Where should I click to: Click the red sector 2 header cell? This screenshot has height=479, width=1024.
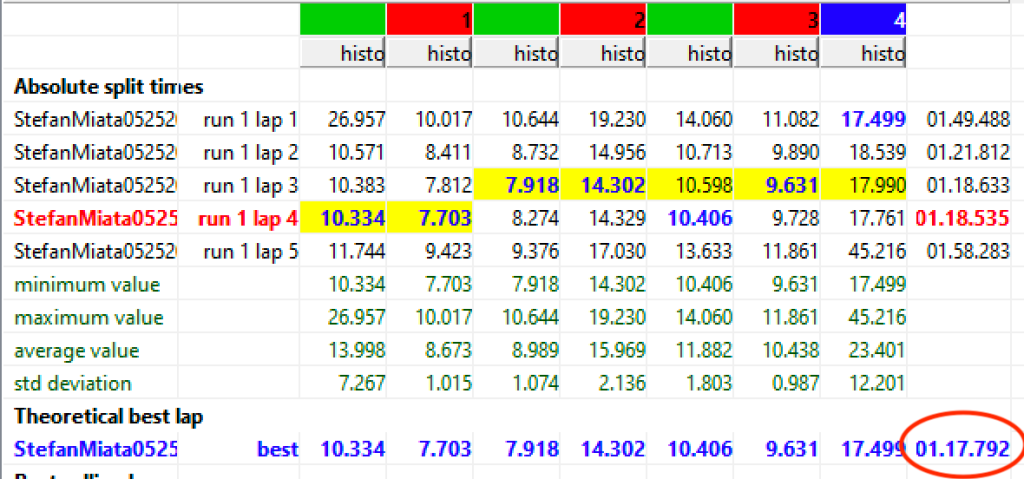603,19
